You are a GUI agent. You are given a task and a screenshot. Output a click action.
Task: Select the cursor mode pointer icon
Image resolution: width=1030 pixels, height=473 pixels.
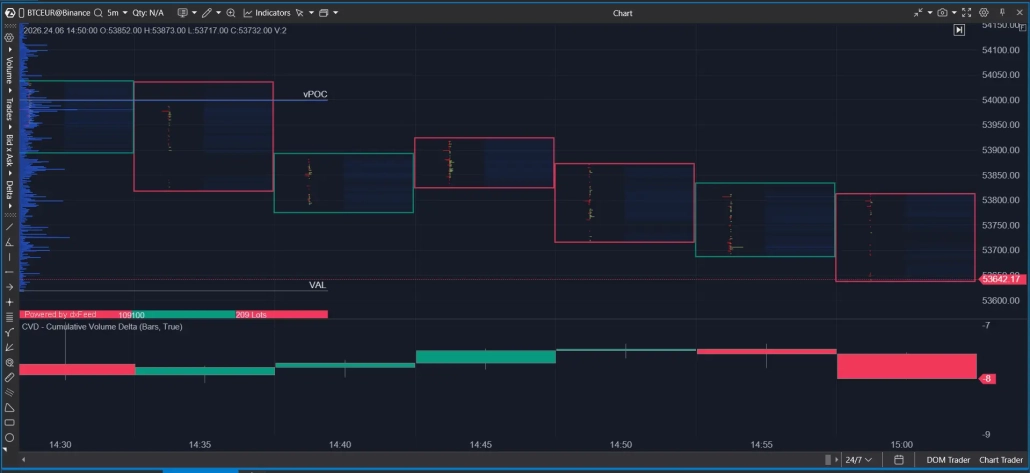[x=300, y=12]
